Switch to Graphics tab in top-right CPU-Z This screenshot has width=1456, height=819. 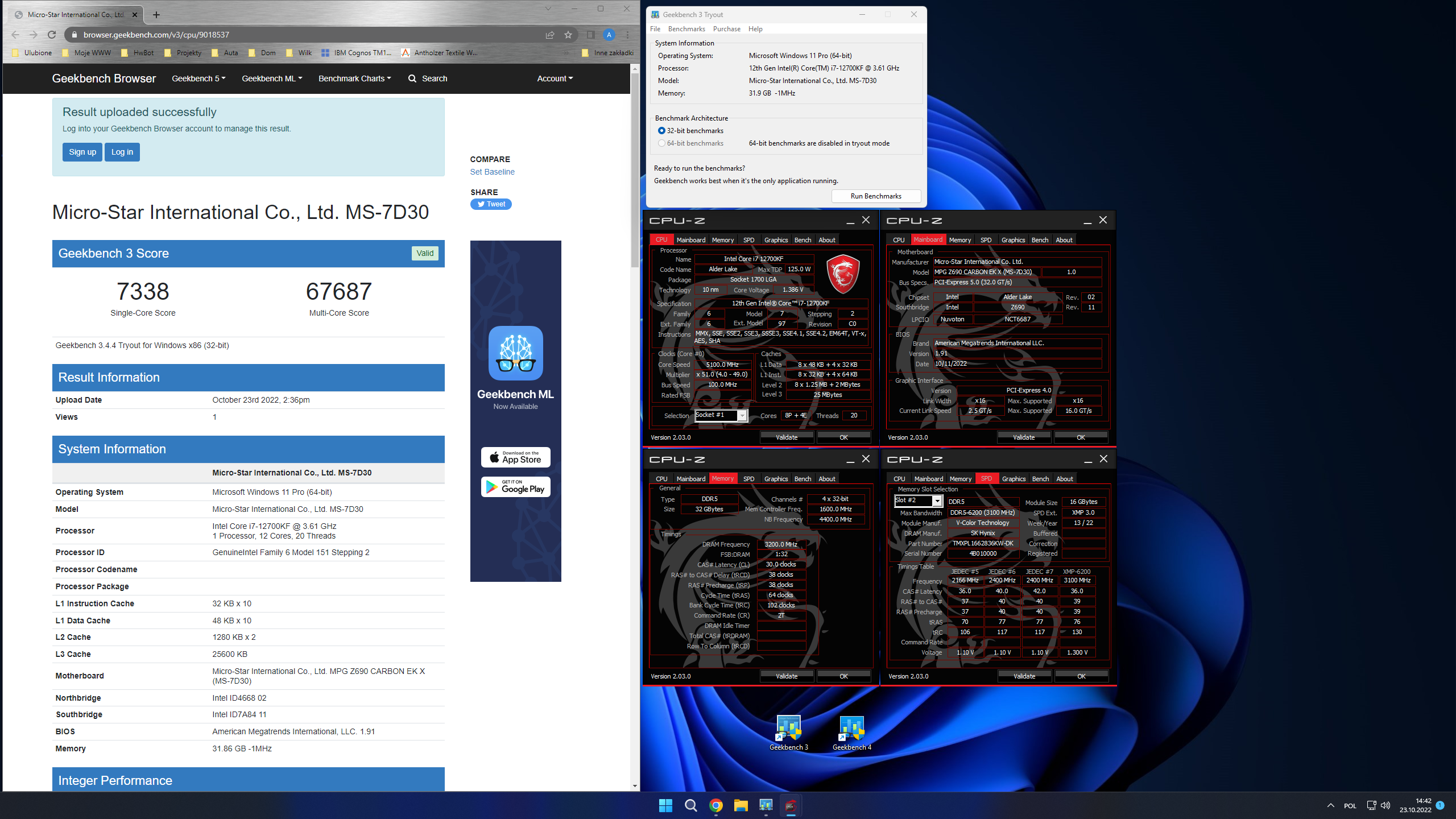tap(1013, 240)
